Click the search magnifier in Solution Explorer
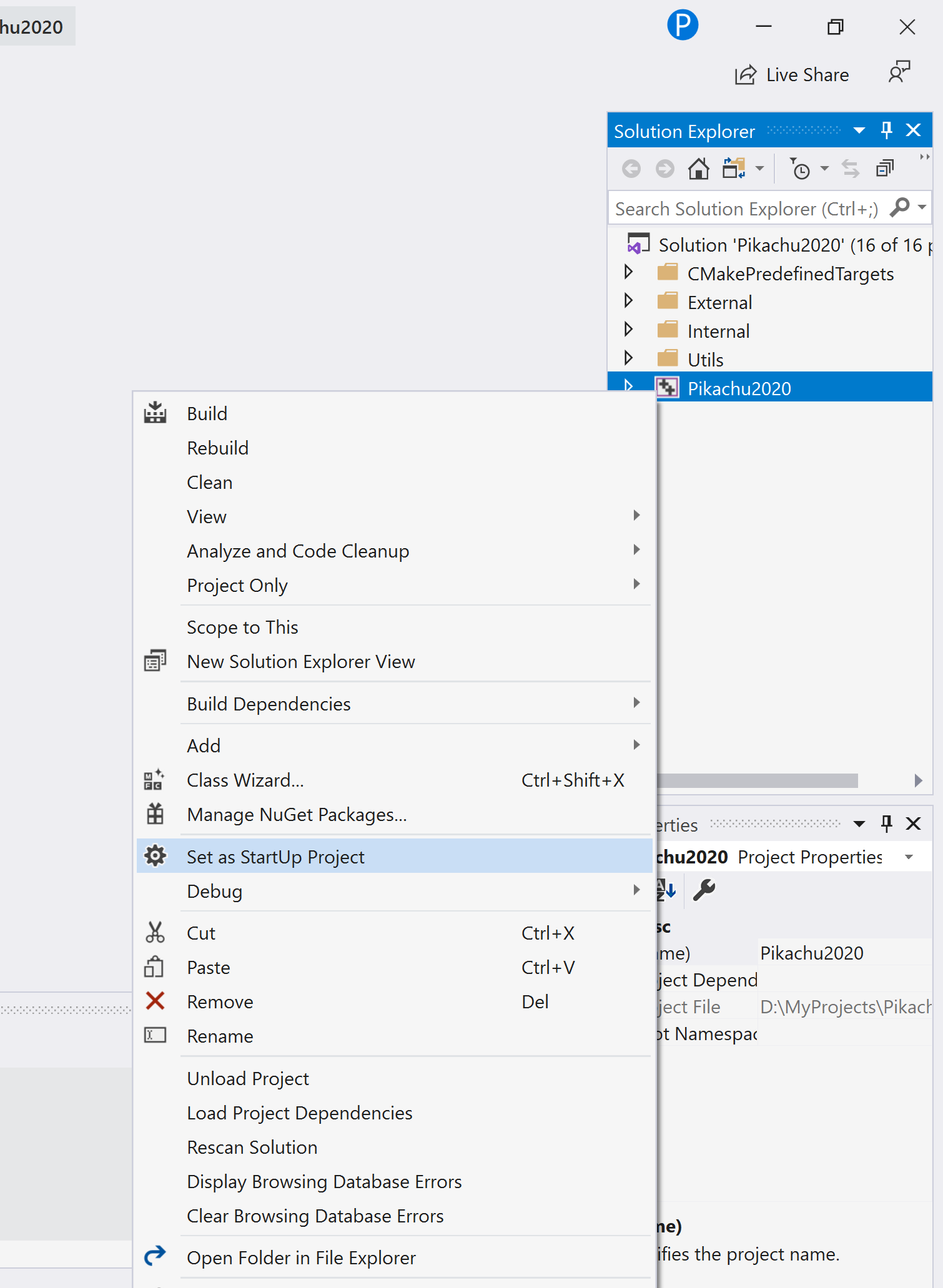The height and width of the screenshot is (1288, 943). (x=900, y=207)
